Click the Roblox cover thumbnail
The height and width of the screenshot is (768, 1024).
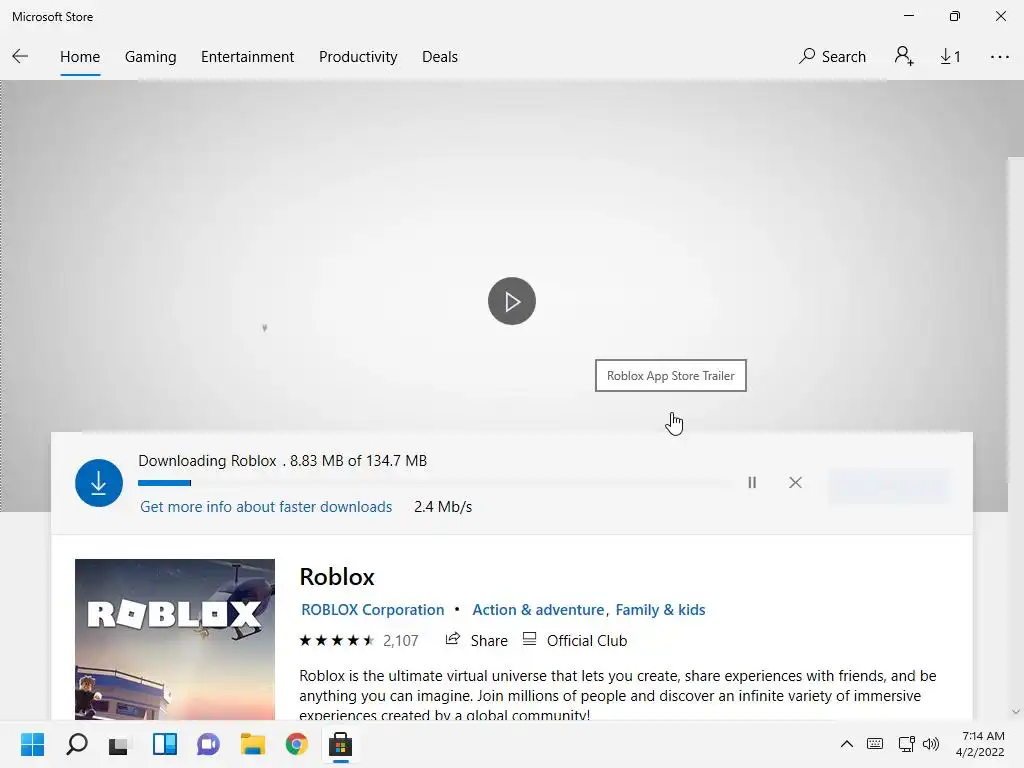[x=174, y=639]
